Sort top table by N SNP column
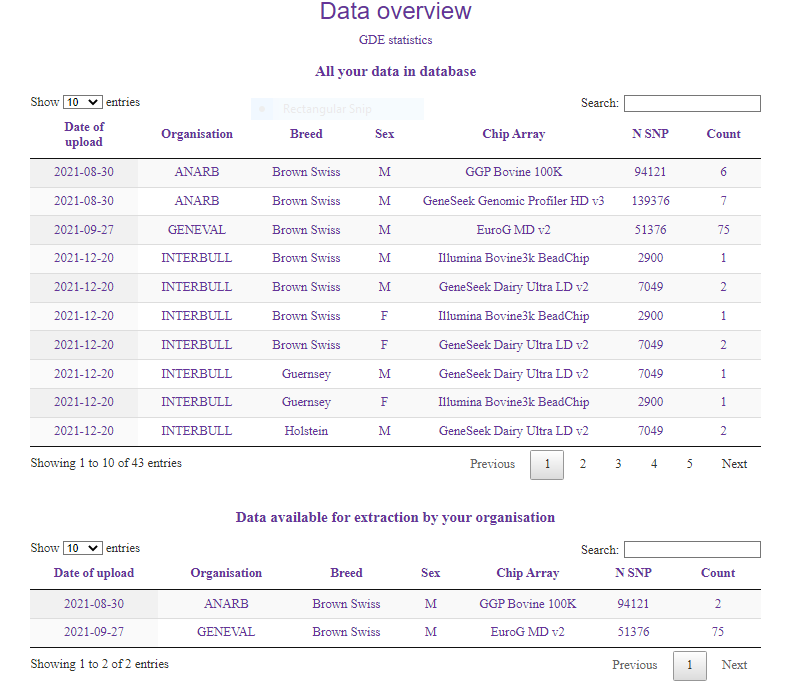This screenshot has height=699, width=792. coord(650,134)
